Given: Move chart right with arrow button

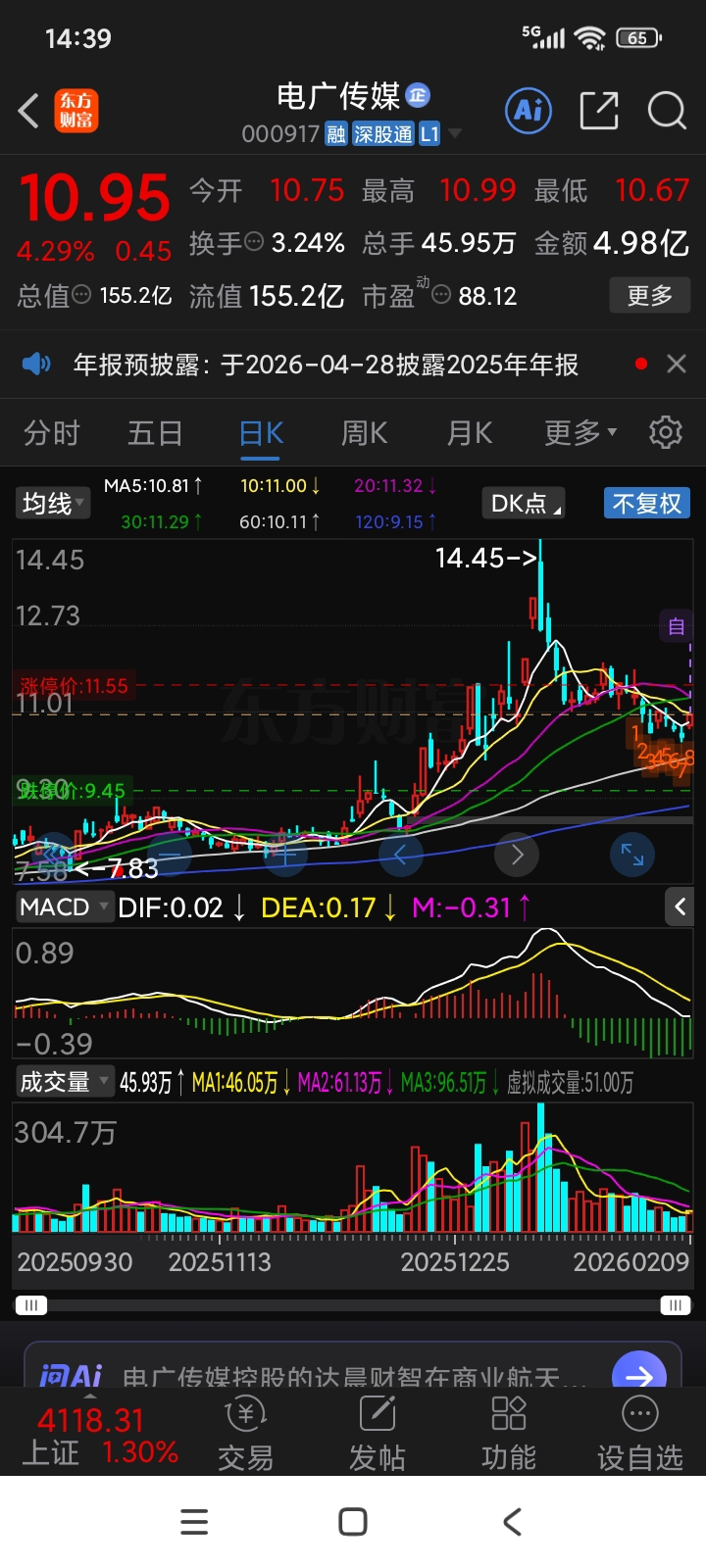Looking at the screenshot, I should point(517,856).
